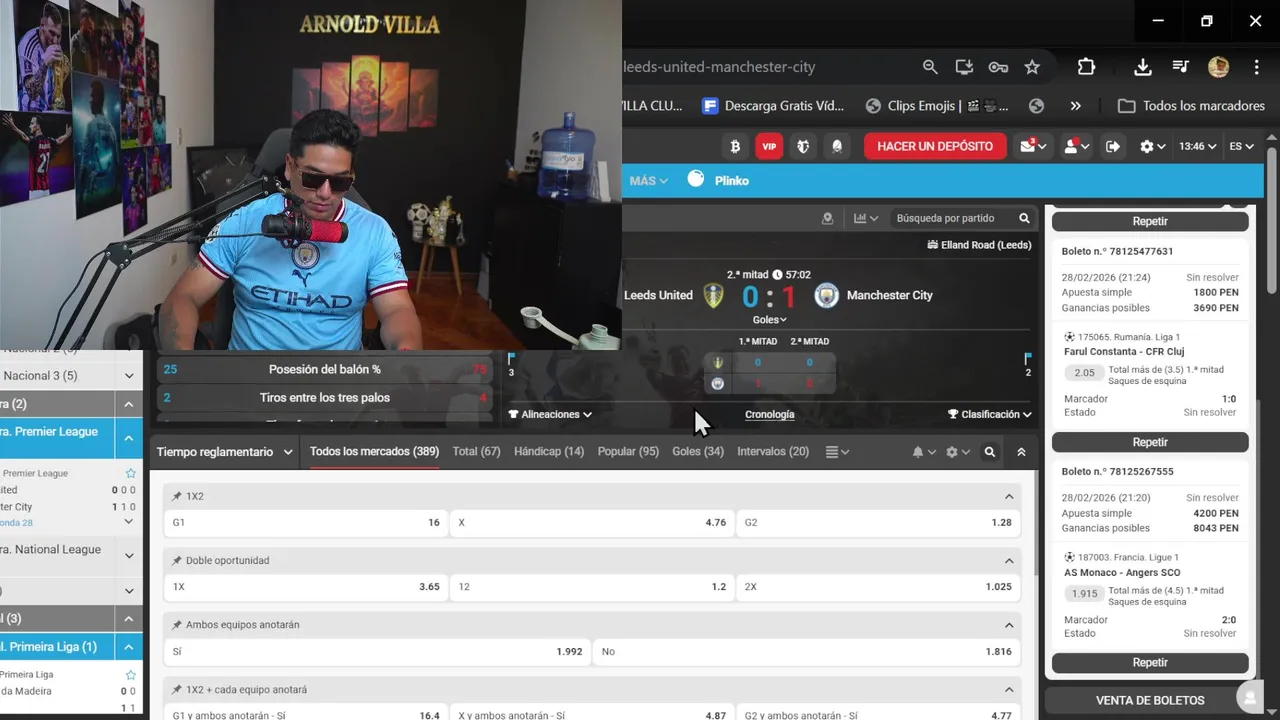Click the logout exit icon
The height and width of the screenshot is (720, 1280).
(1112, 146)
